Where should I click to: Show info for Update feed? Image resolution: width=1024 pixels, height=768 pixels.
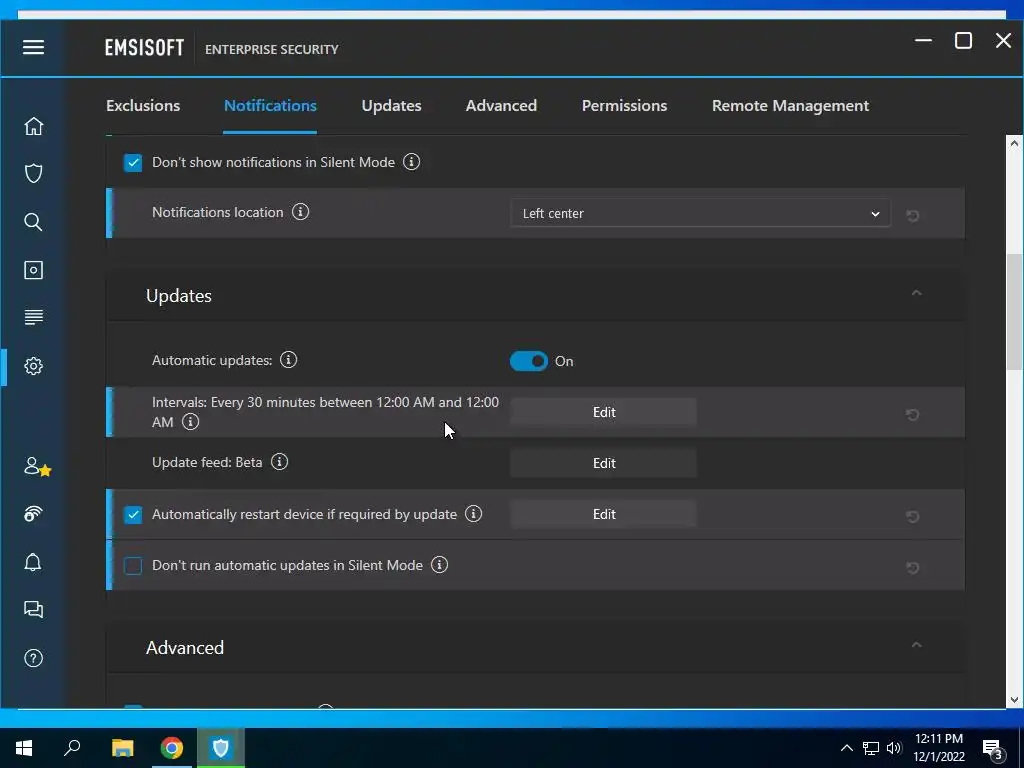(280, 462)
